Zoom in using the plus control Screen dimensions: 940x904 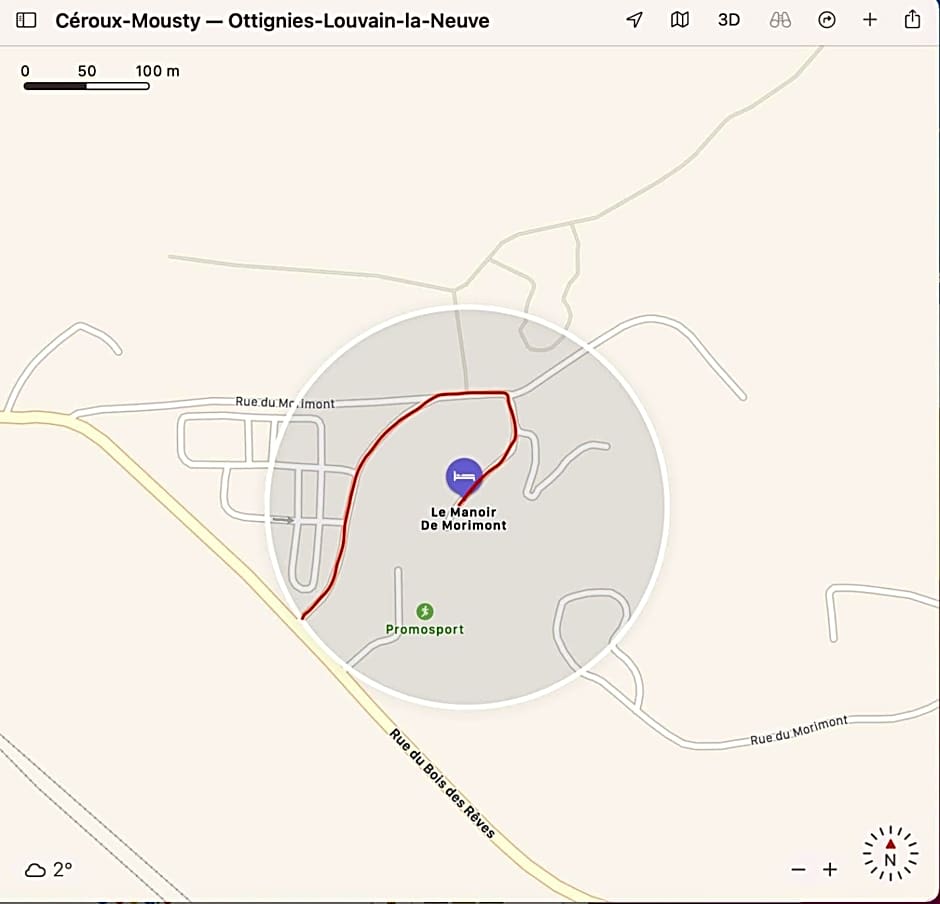(x=830, y=869)
